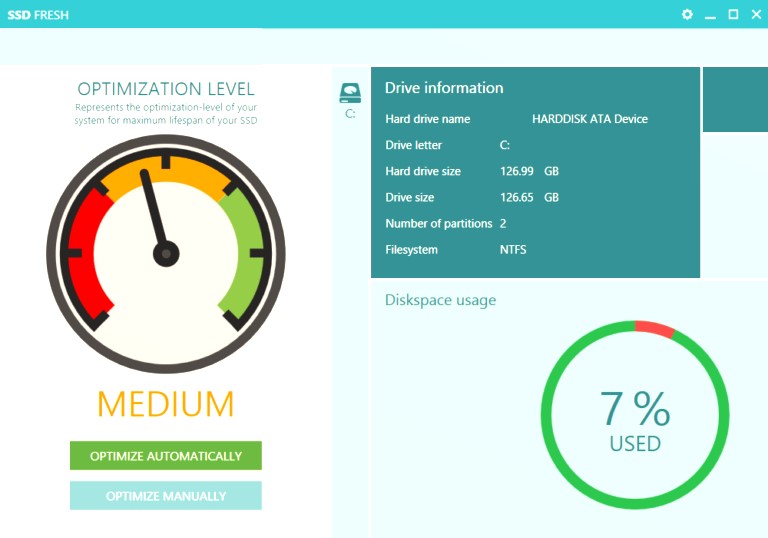768x538 pixels.
Task: Click HARDDISK ATA Device value
Action: (x=590, y=119)
